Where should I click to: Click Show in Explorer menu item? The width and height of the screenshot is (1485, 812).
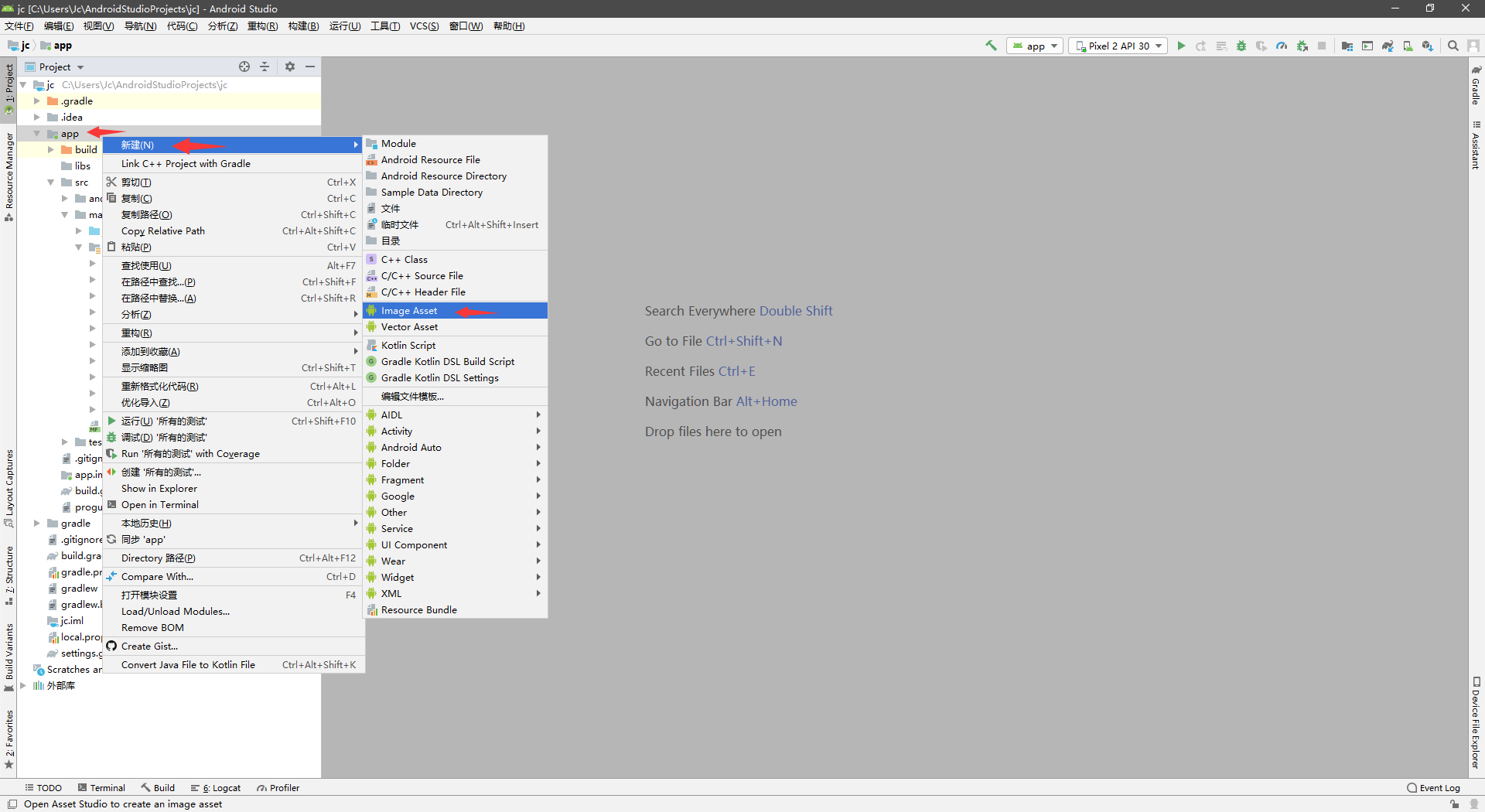[234, 488]
